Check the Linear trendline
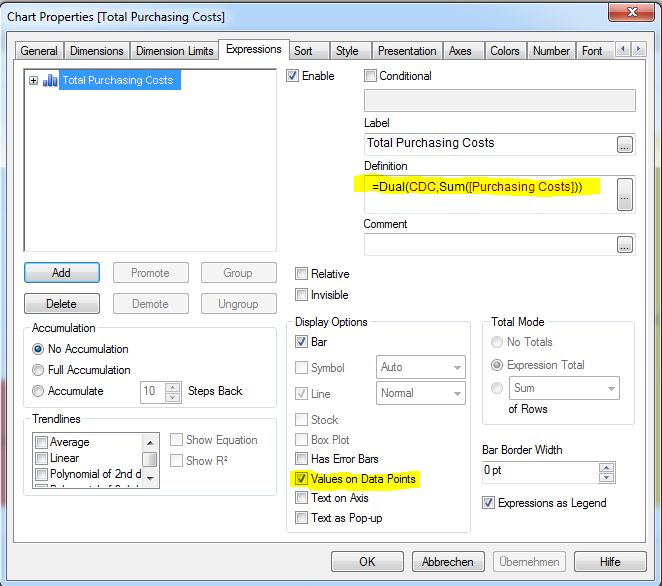Image resolution: width=662 pixels, height=586 pixels. [x=41, y=458]
